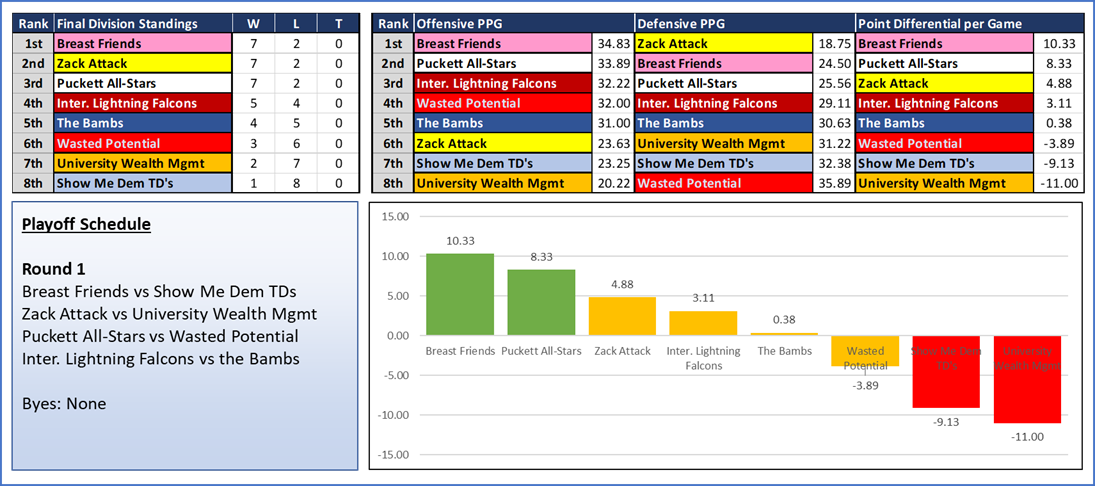Select the yellow Zack Attack Defensive PPG cell
Viewport: 1095px width, 486px height.
pyautogui.click(x=723, y=44)
